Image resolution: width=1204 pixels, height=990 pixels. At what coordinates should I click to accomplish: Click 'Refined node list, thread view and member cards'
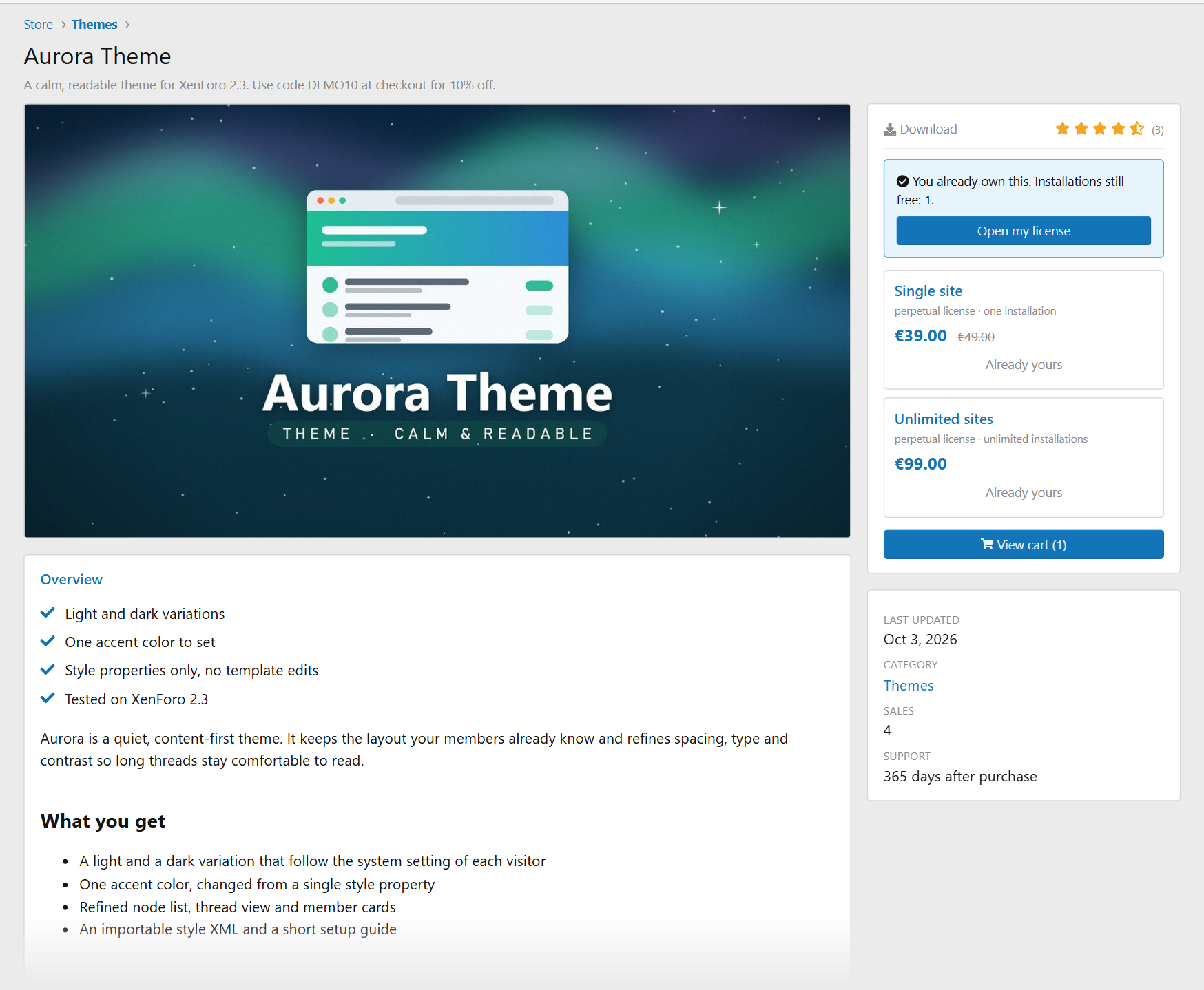(238, 907)
